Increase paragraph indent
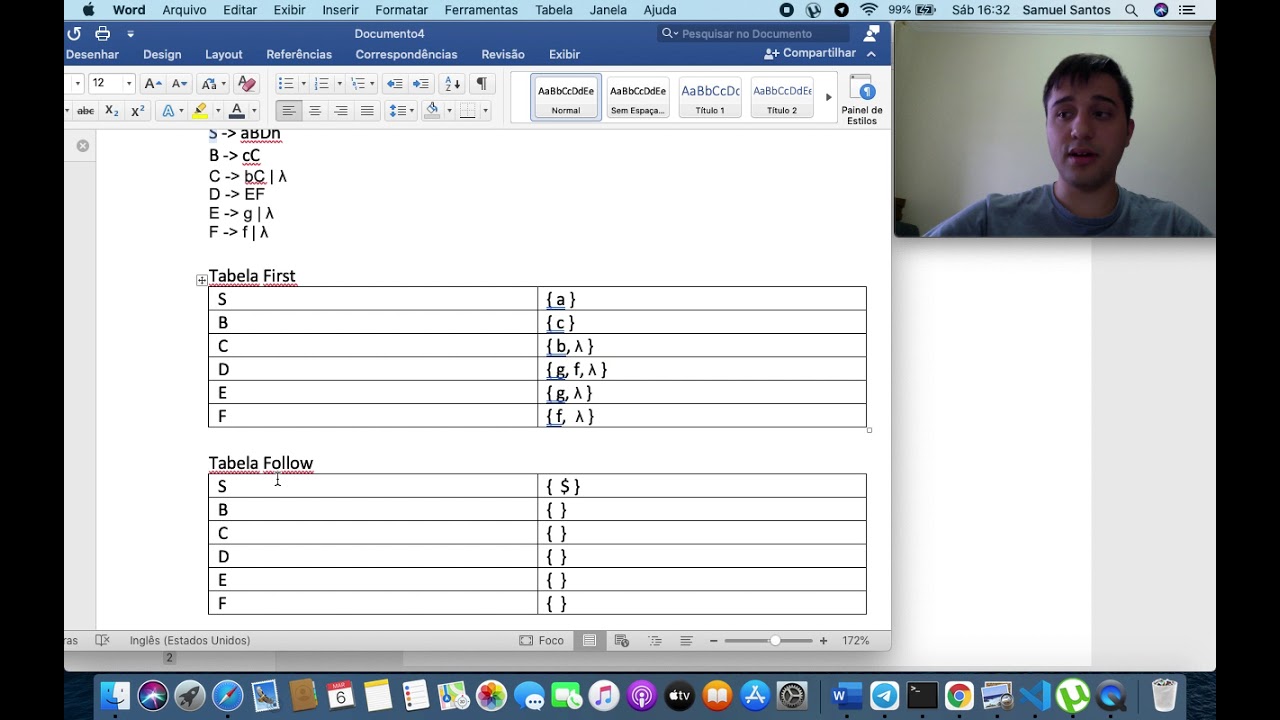1280x720 pixels. [421, 84]
